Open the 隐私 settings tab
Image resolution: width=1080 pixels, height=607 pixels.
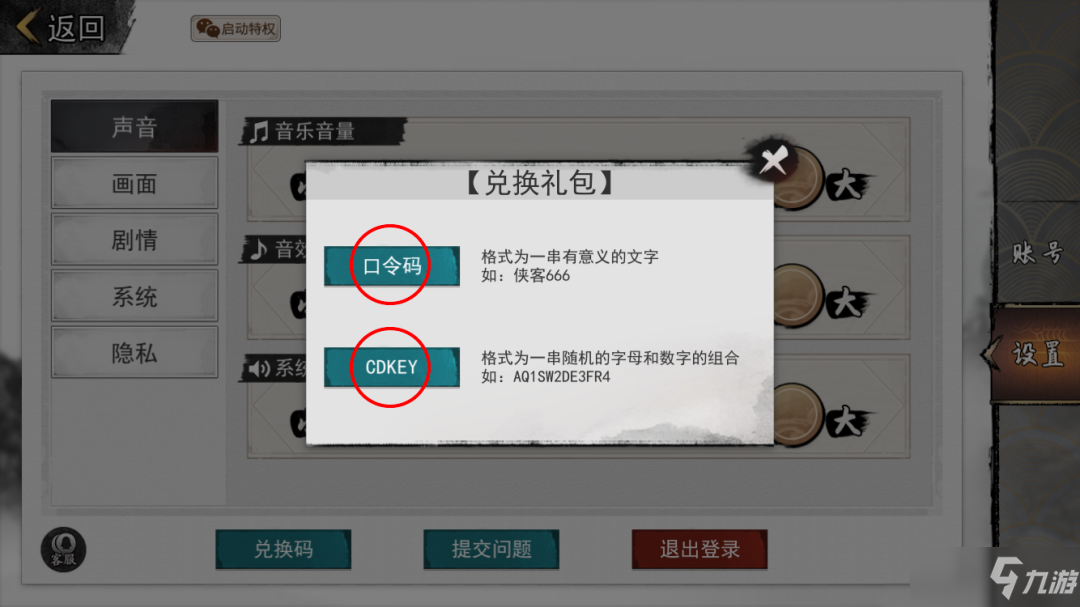134,353
